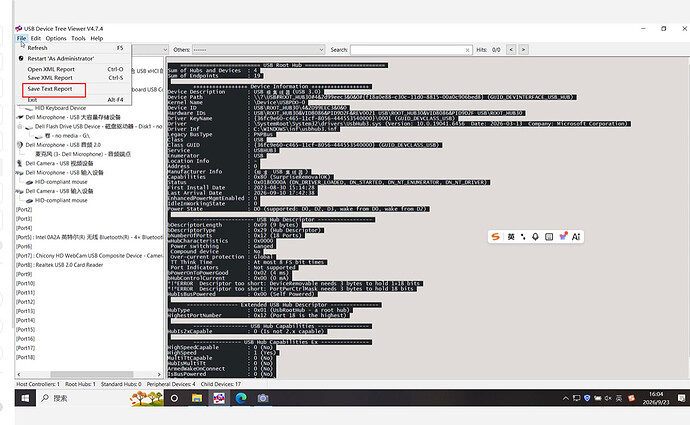Open the Edit menu
The image size is (690, 425).
click(36, 38)
